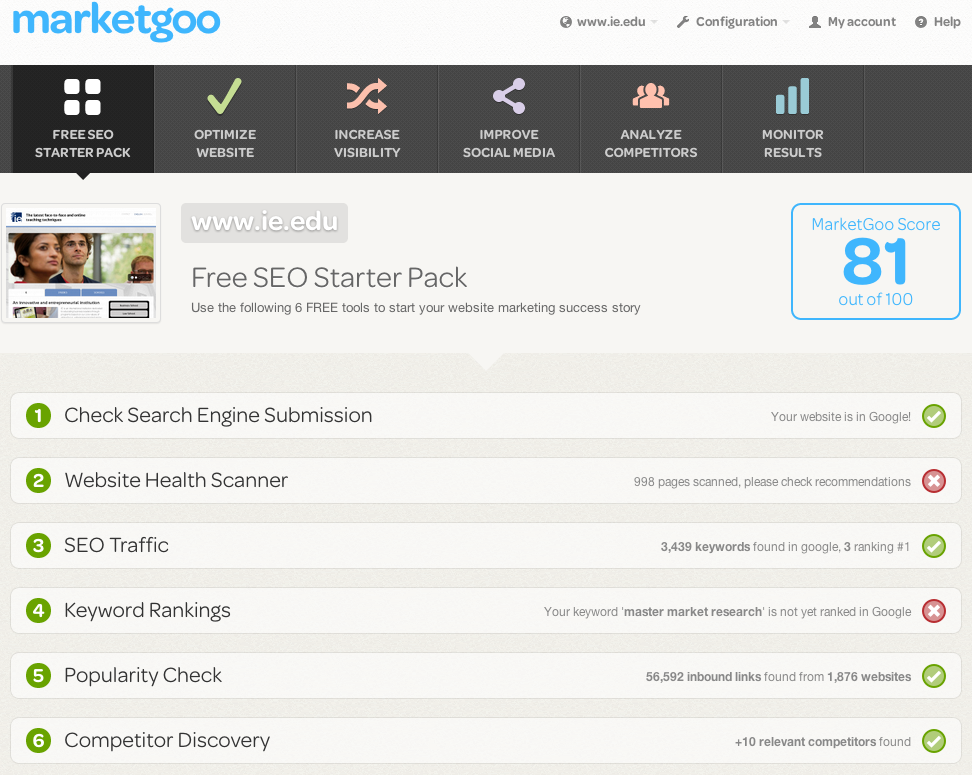Click the Optimize Website checkmark icon
This screenshot has height=775, width=972.
point(225,97)
